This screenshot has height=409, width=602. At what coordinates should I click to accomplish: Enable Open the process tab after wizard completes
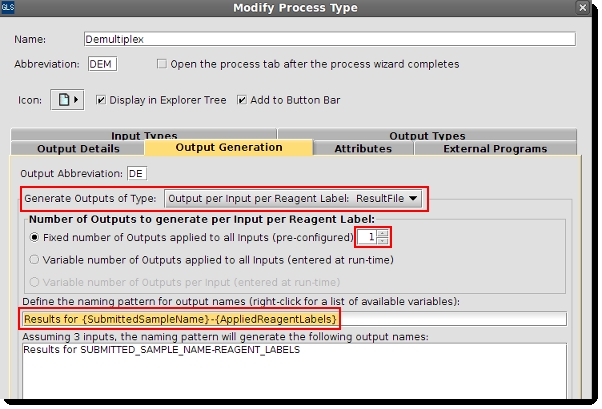click(x=162, y=64)
